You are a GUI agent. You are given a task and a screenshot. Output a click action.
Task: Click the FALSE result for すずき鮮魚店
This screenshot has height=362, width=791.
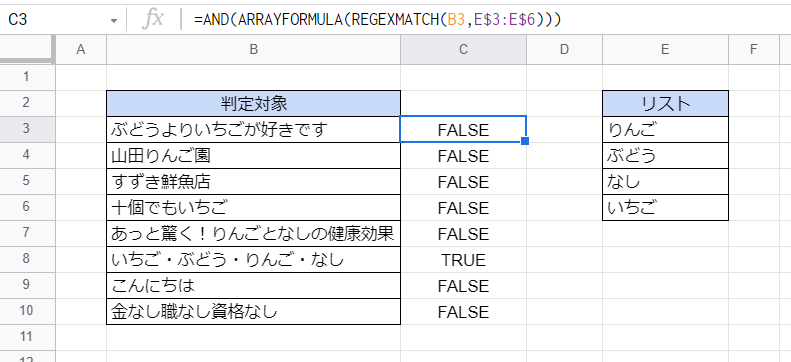click(x=464, y=182)
